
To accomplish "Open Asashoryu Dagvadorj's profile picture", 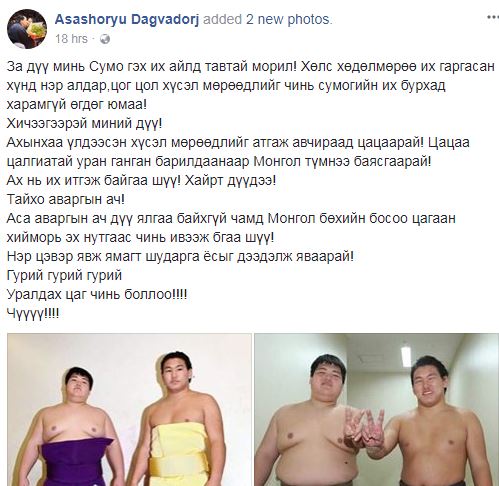I will coord(27,29).
